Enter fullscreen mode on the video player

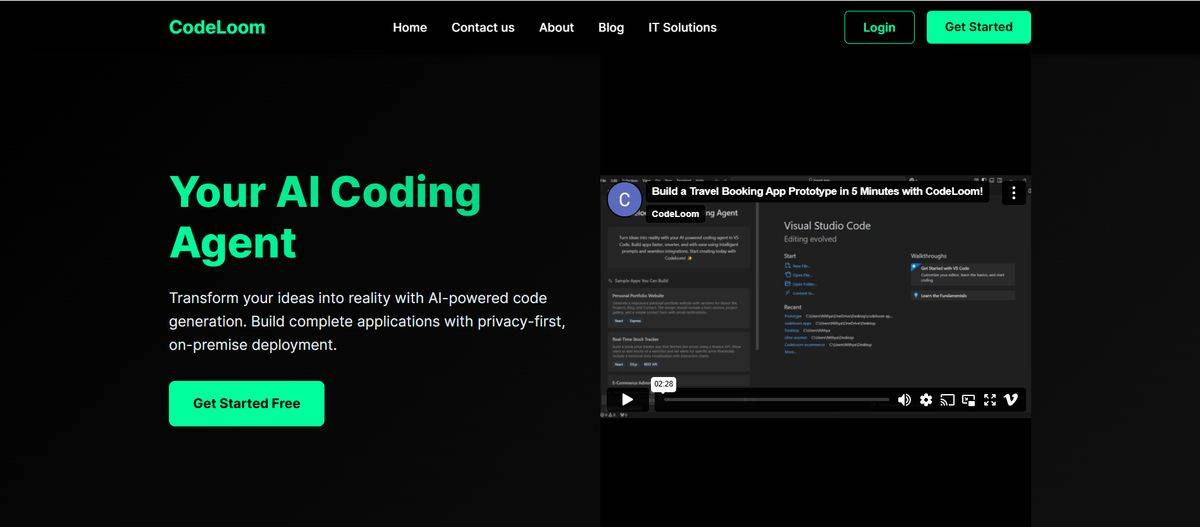click(x=990, y=400)
